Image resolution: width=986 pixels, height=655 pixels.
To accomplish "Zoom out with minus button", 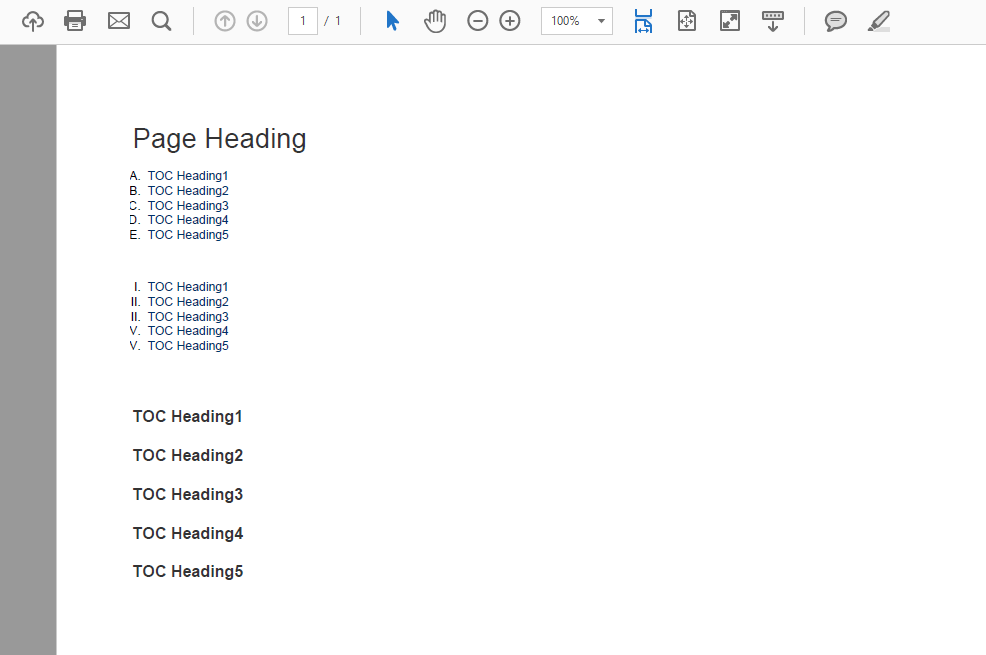I will (x=478, y=21).
